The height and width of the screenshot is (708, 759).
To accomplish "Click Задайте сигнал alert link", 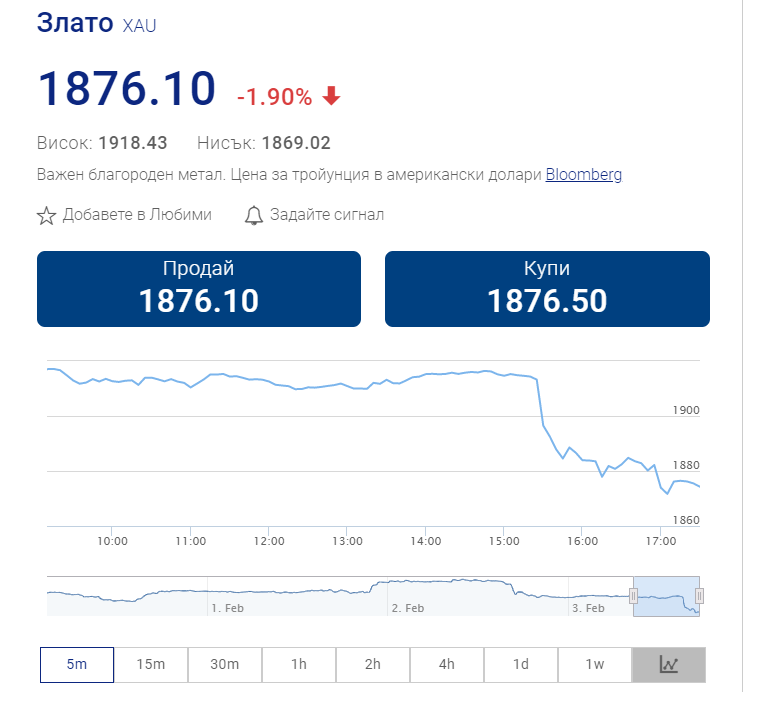I will coord(327,215).
